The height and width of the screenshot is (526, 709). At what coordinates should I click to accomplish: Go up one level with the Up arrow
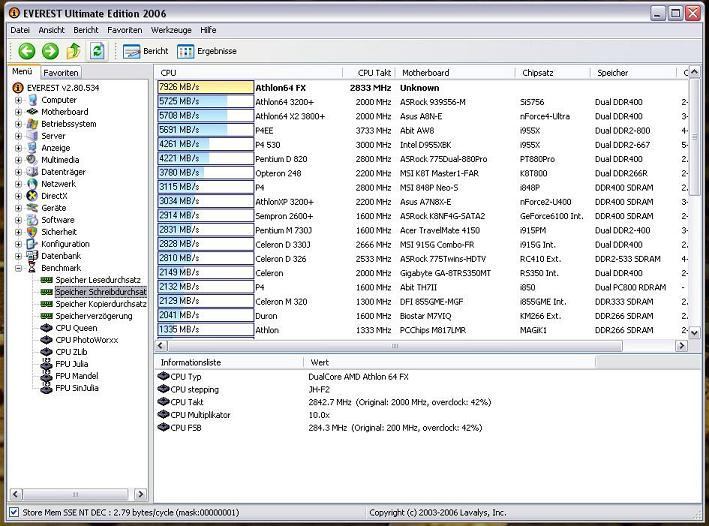(x=74, y=51)
